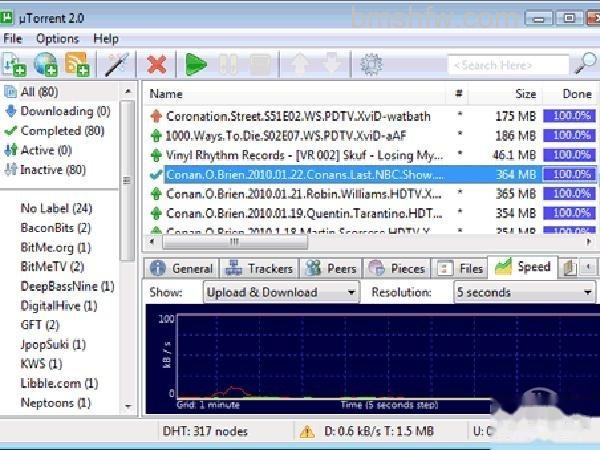The image size is (600, 450).
Task: Click the Stop torrent toolbar icon
Action: pyautogui.click(x=260, y=64)
